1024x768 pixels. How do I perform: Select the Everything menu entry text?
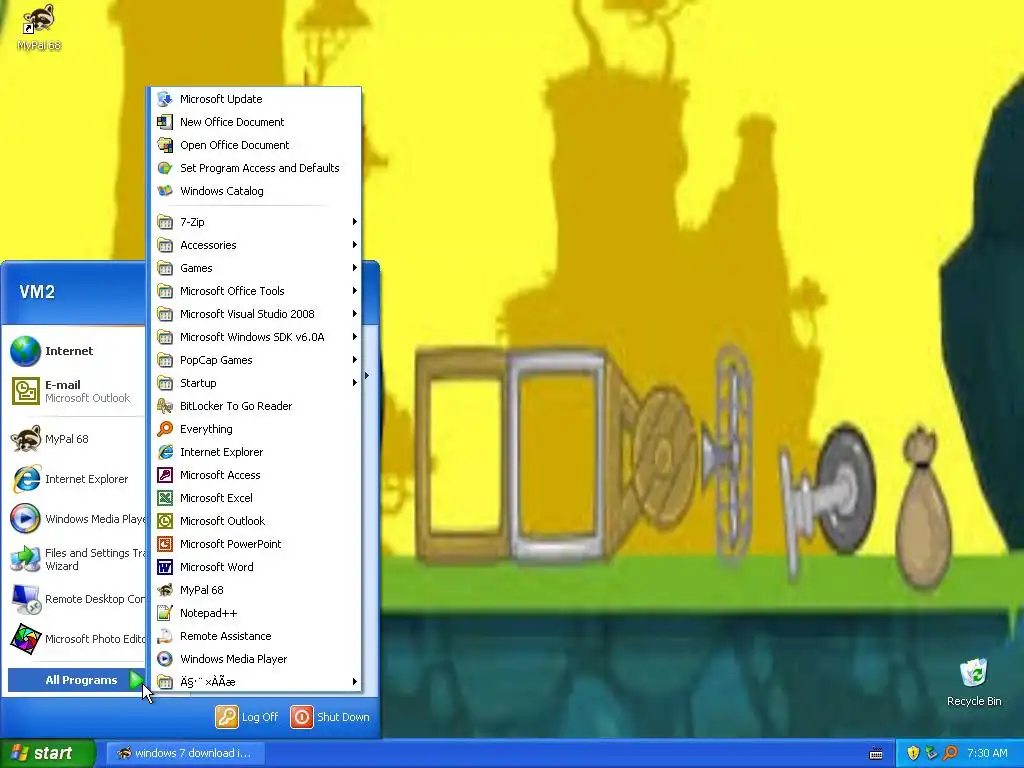click(206, 429)
